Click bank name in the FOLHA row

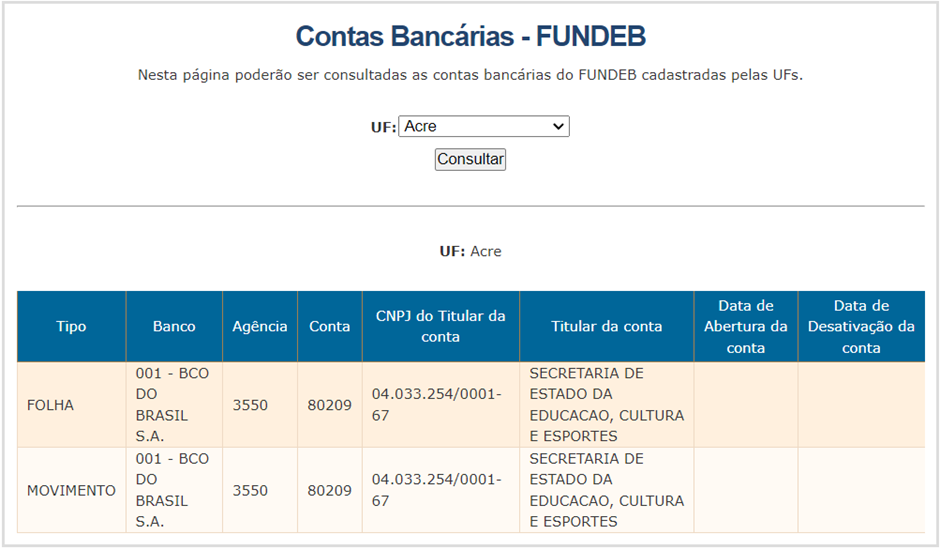coord(172,405)
